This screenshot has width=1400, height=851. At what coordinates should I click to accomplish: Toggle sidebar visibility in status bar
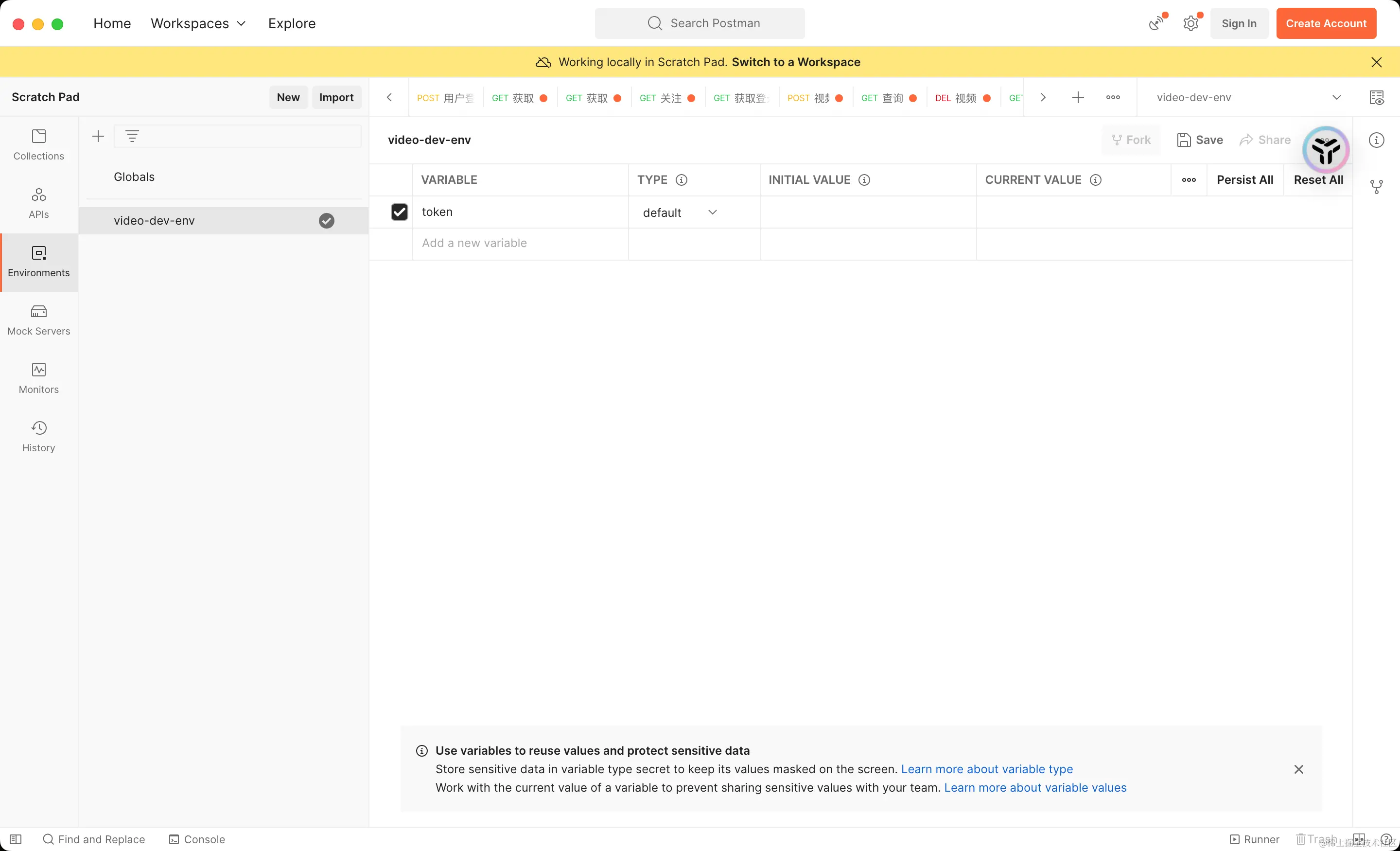click(16, 839)
